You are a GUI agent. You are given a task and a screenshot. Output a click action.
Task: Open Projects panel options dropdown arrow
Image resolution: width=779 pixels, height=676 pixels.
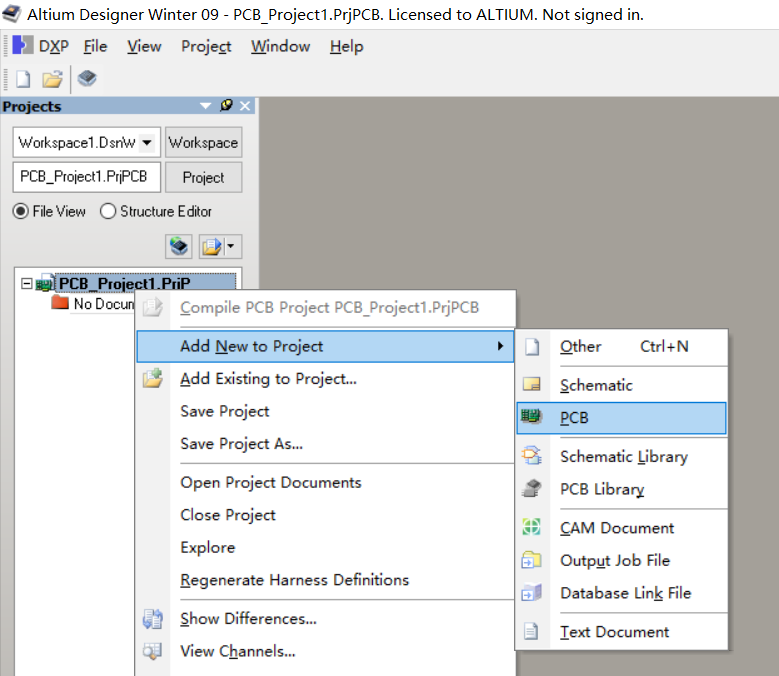coord(206,106)
